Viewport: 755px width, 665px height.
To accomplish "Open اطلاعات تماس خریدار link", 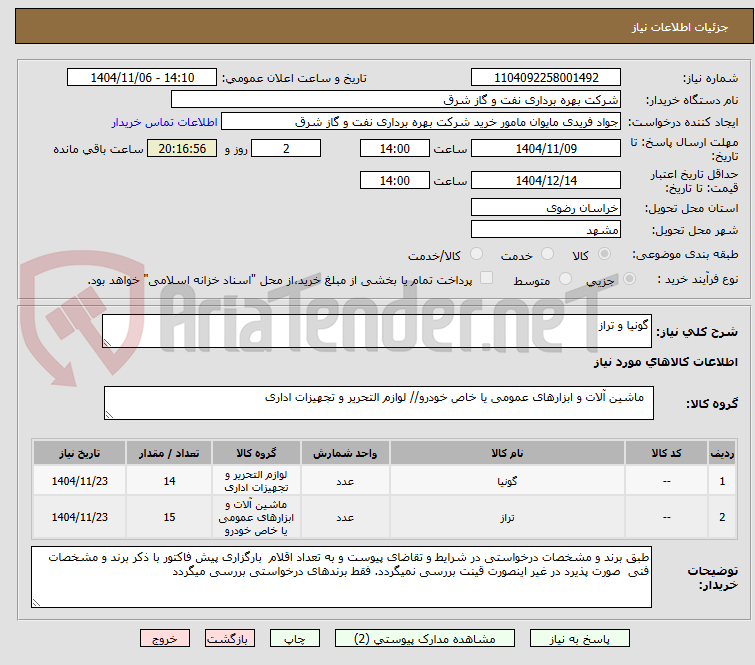I will 164,122.
